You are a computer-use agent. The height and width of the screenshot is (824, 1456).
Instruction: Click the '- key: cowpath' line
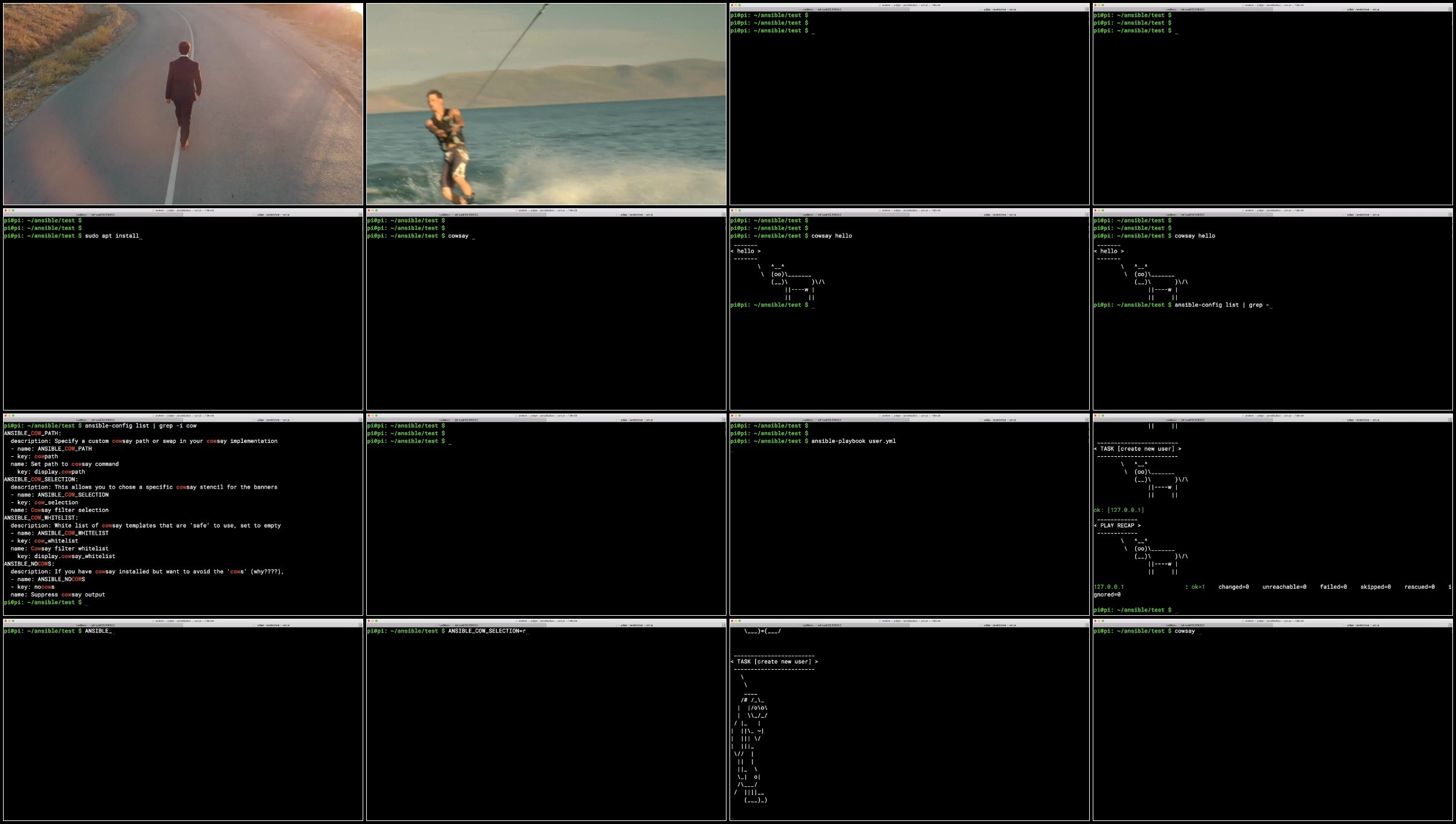(x=34, y=456)
